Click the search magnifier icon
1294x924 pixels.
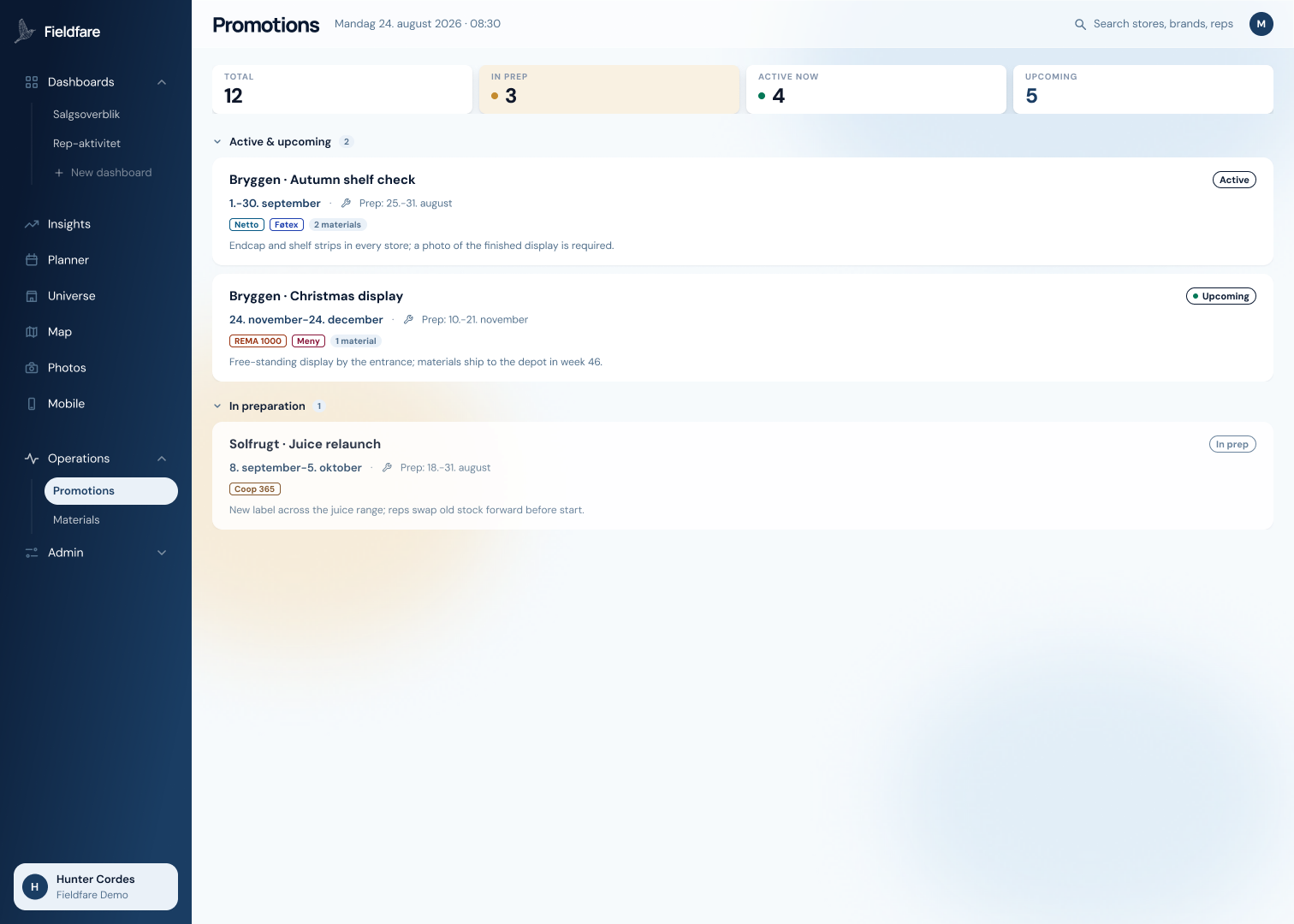pos(1080,24)
